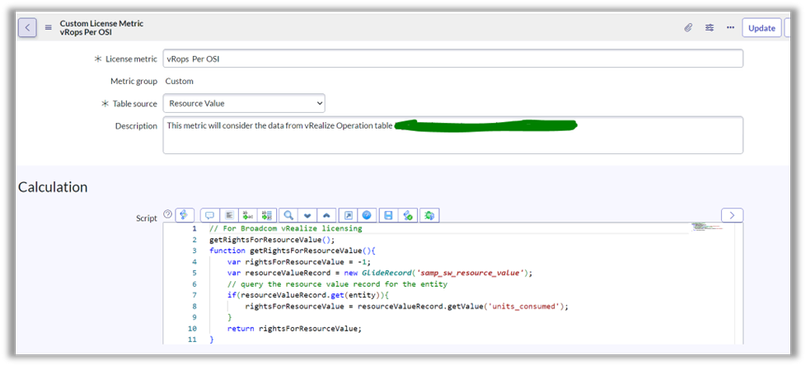Open attachments with the paperclip icon
The image size is (806, 366).
[x=688, y=28]
